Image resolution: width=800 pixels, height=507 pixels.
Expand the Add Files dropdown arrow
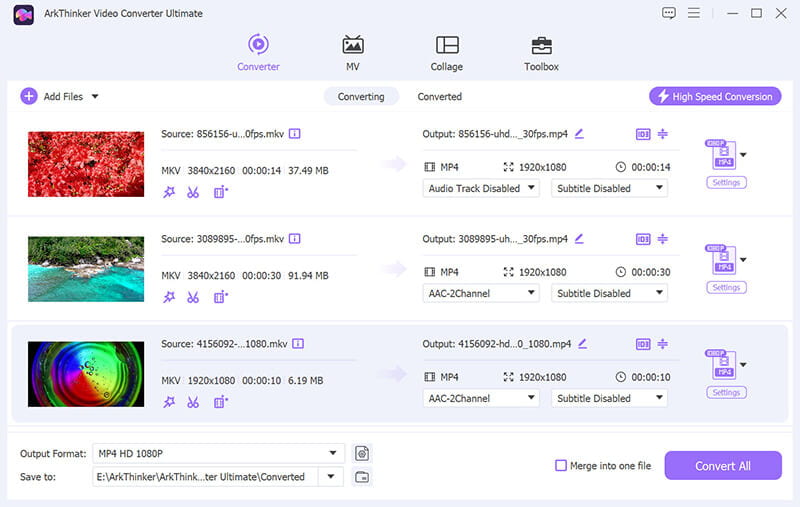click(x=95, y=96)
